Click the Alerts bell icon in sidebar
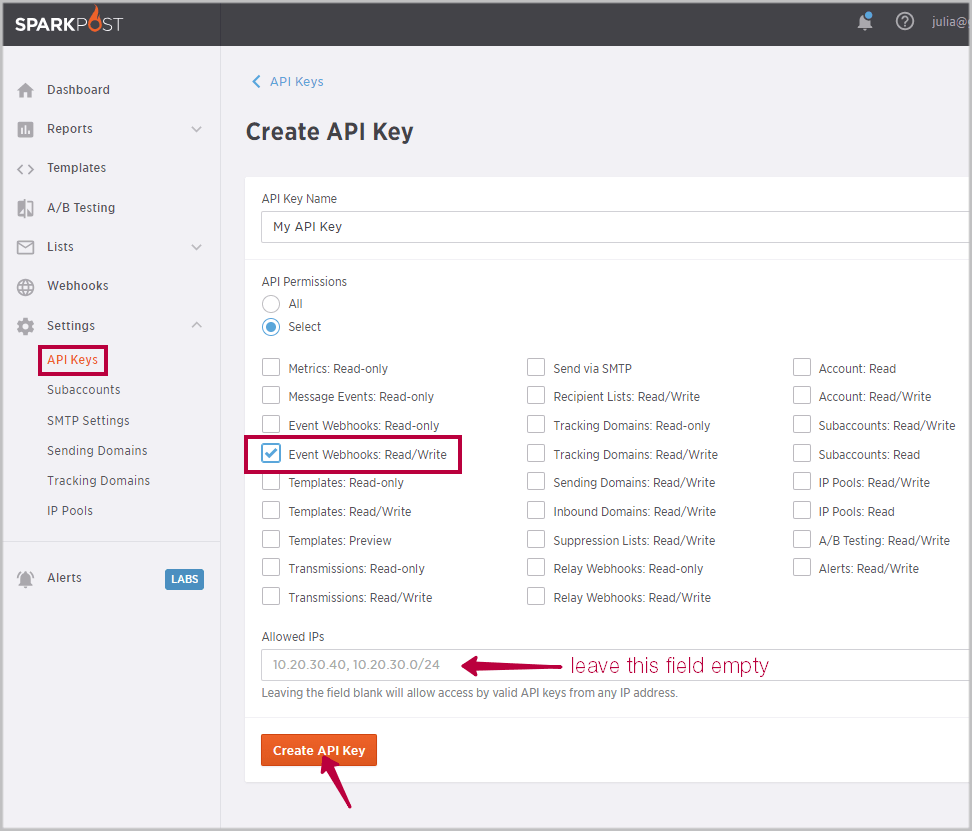 point(26,579)
